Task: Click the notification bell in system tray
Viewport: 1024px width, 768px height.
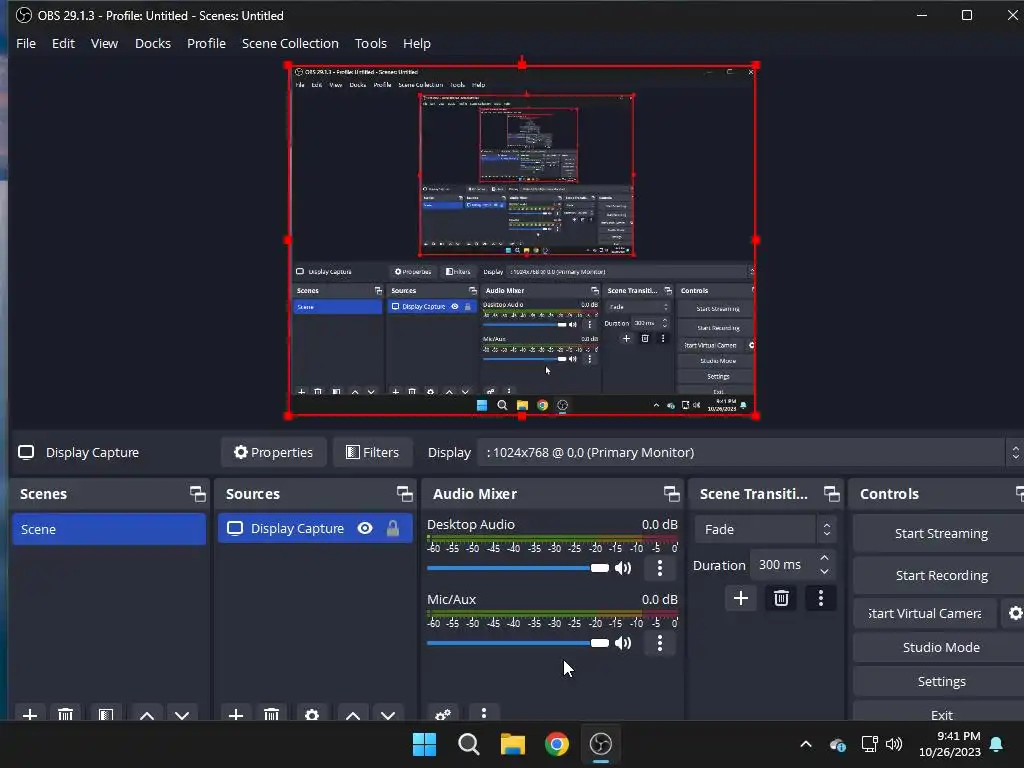Action: (x=997, y=744)
